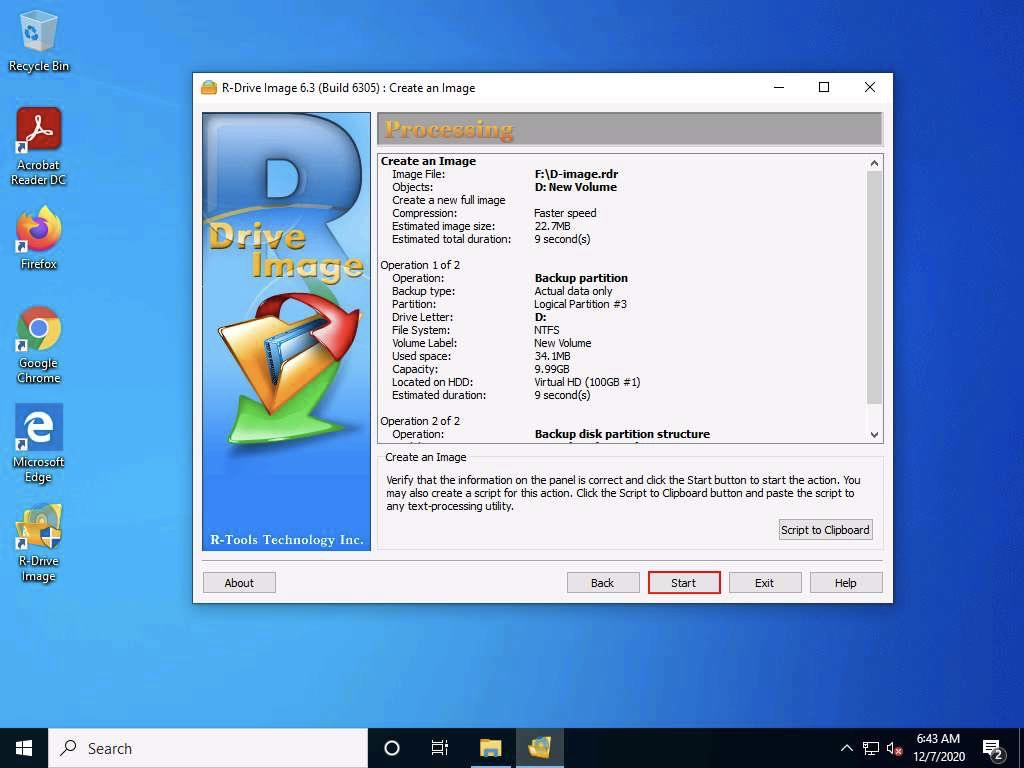Click the taskbar Search box
Image resolution: width=1024 pixels, height=768 pixels.
[208, 748]
